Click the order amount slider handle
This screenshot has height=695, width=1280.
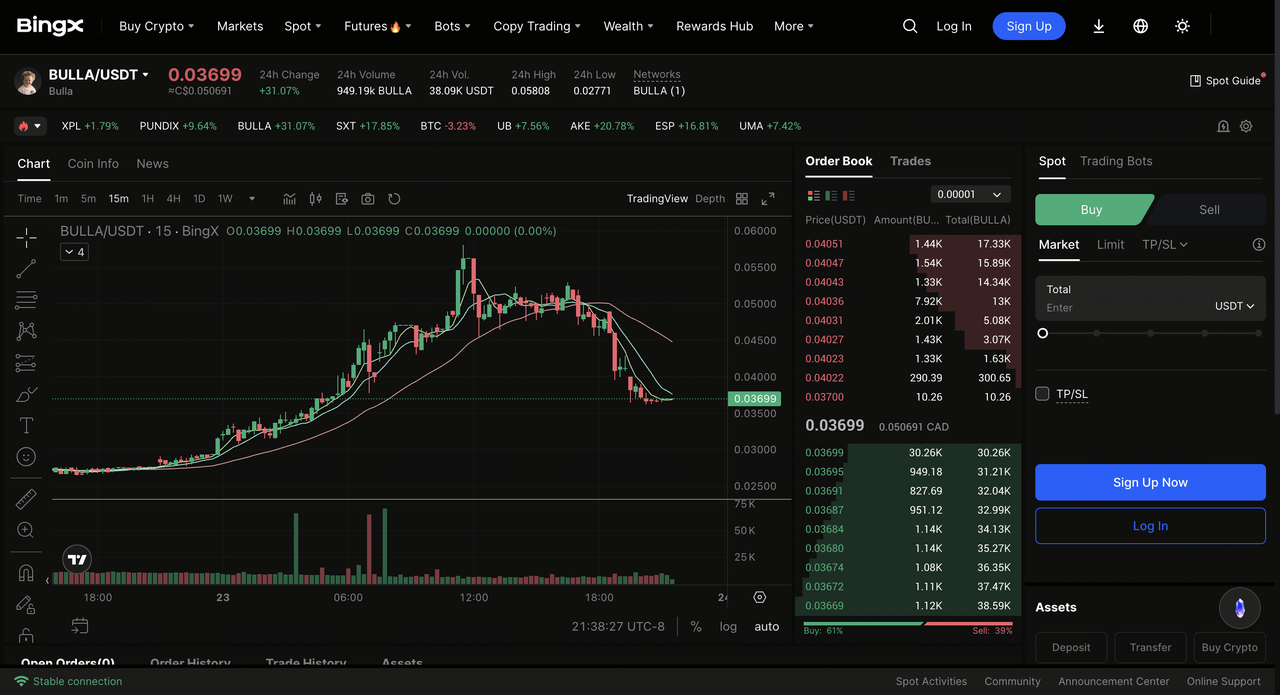point(1043,333)
